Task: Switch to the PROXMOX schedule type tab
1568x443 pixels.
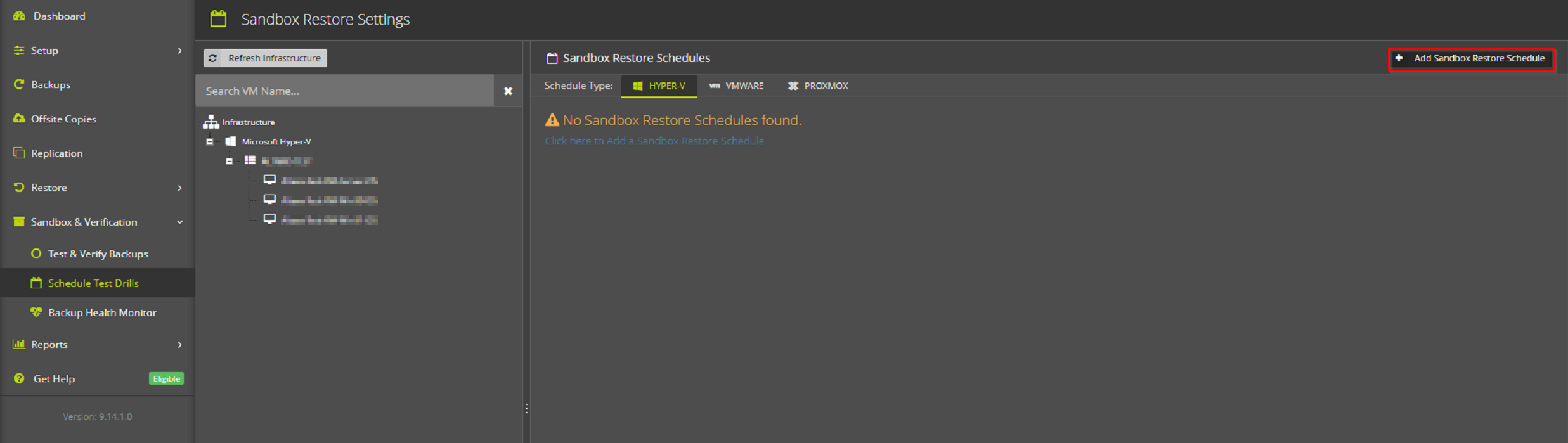Action: tap(818, 86)
